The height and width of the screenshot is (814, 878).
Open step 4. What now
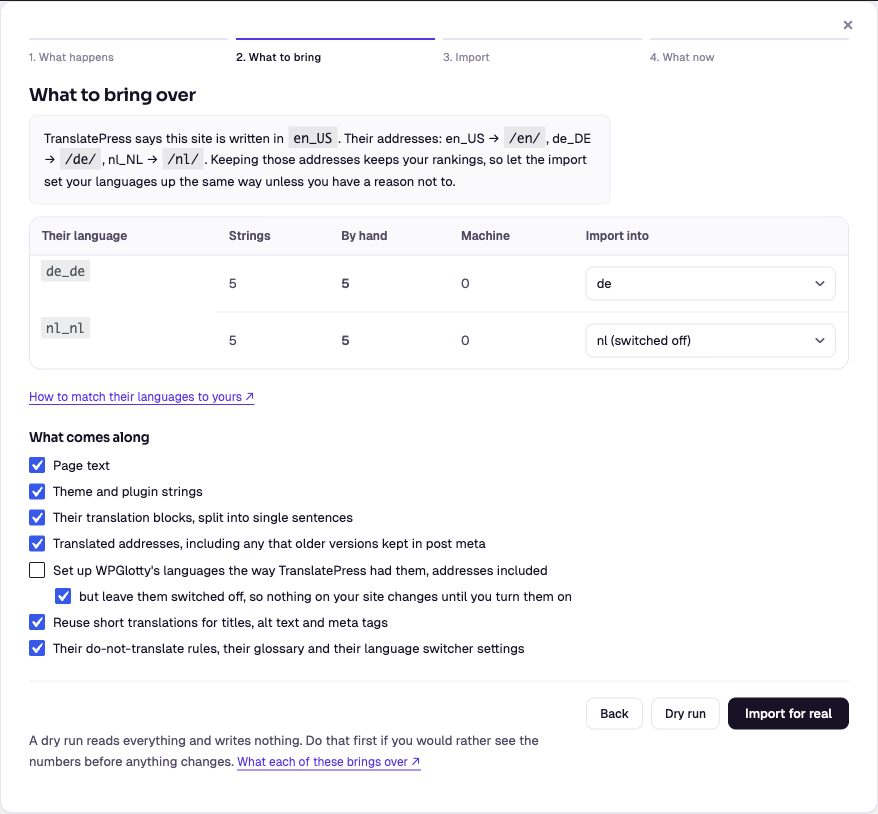click(682, 57)
